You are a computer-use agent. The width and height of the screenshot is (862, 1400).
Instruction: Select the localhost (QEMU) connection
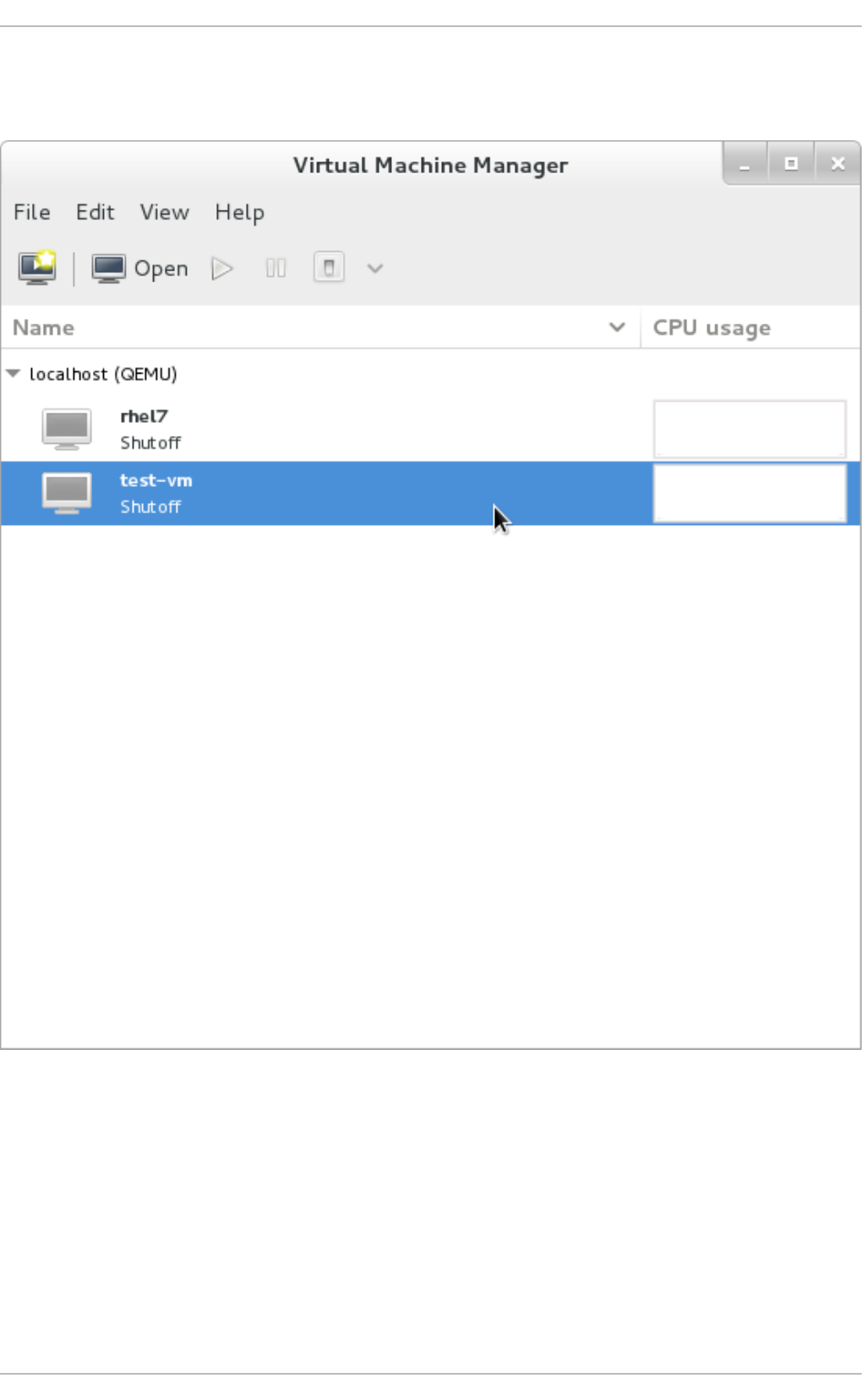click(103, 374)
